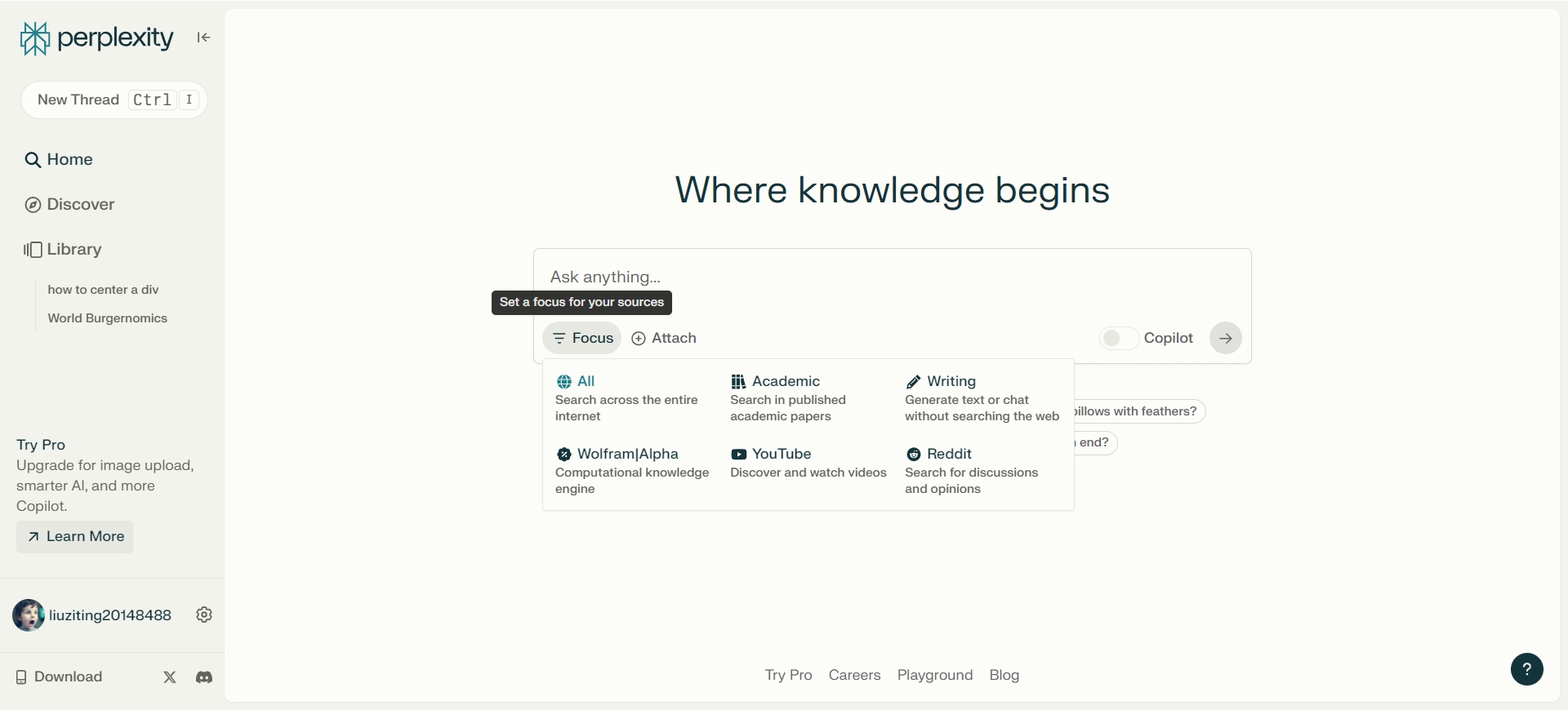Click the Attach file button
Image resolution: width=1568 pixels, height=710 pixels.
point(664,338)
